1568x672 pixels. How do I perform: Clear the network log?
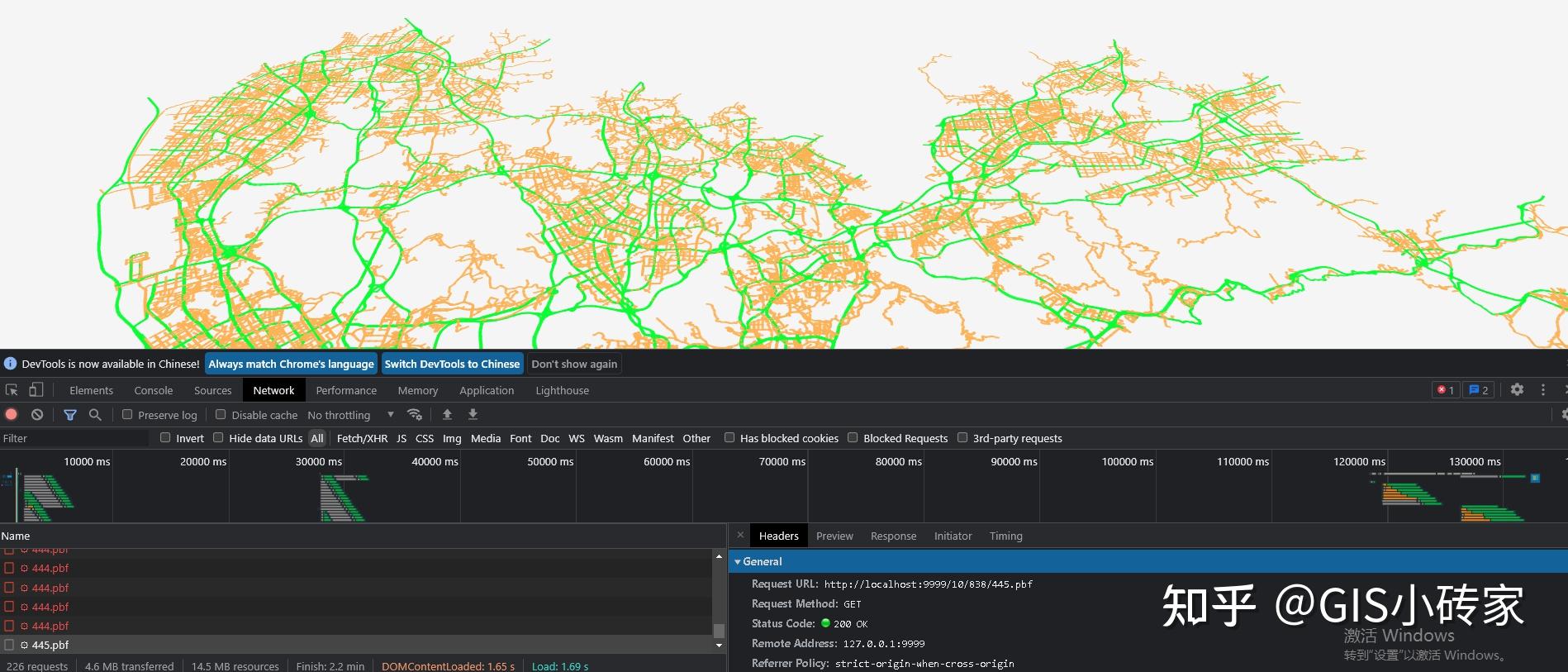[37, 415]
